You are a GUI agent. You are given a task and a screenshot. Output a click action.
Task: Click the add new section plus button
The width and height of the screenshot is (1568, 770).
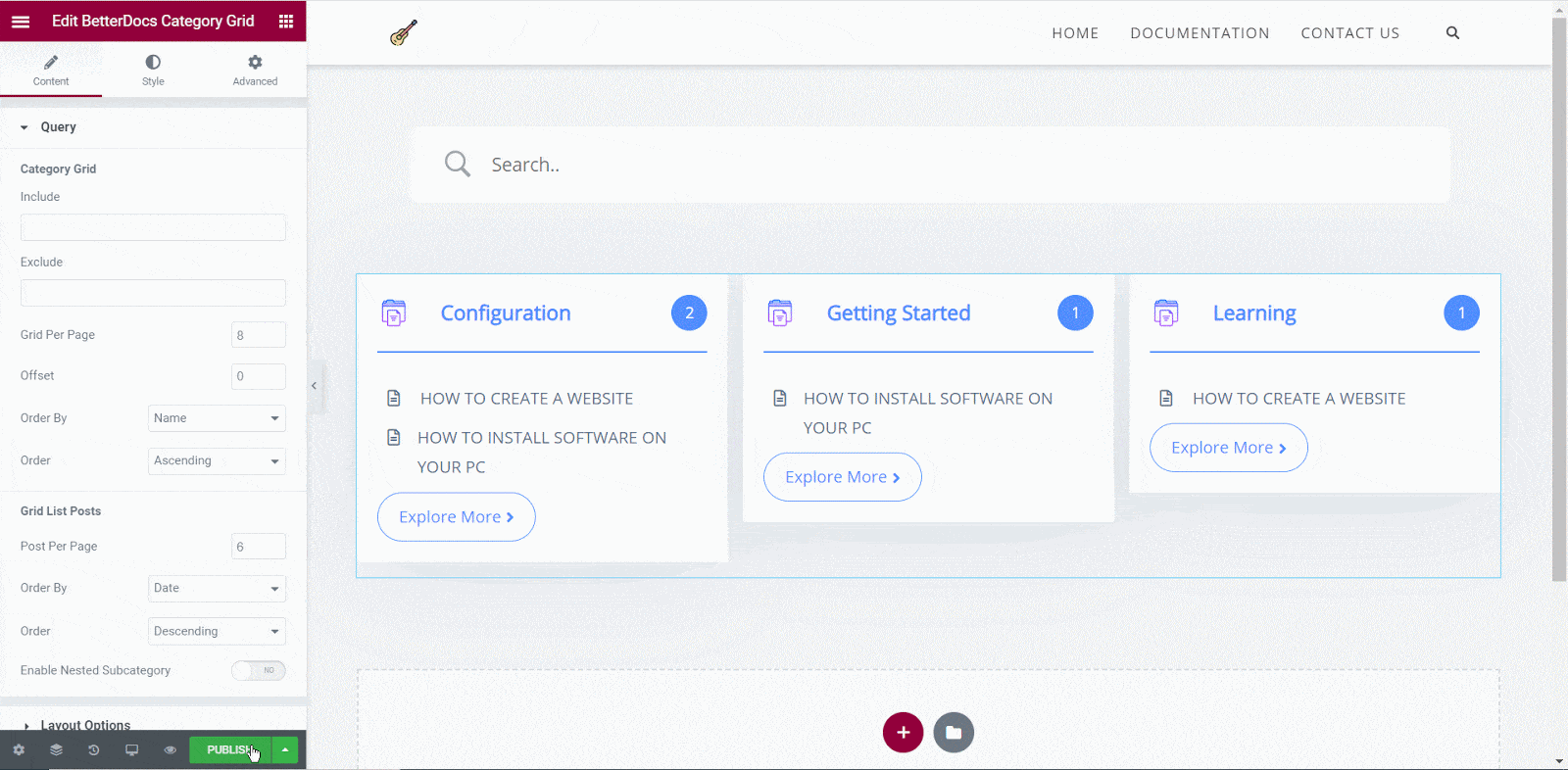(904, 733)
